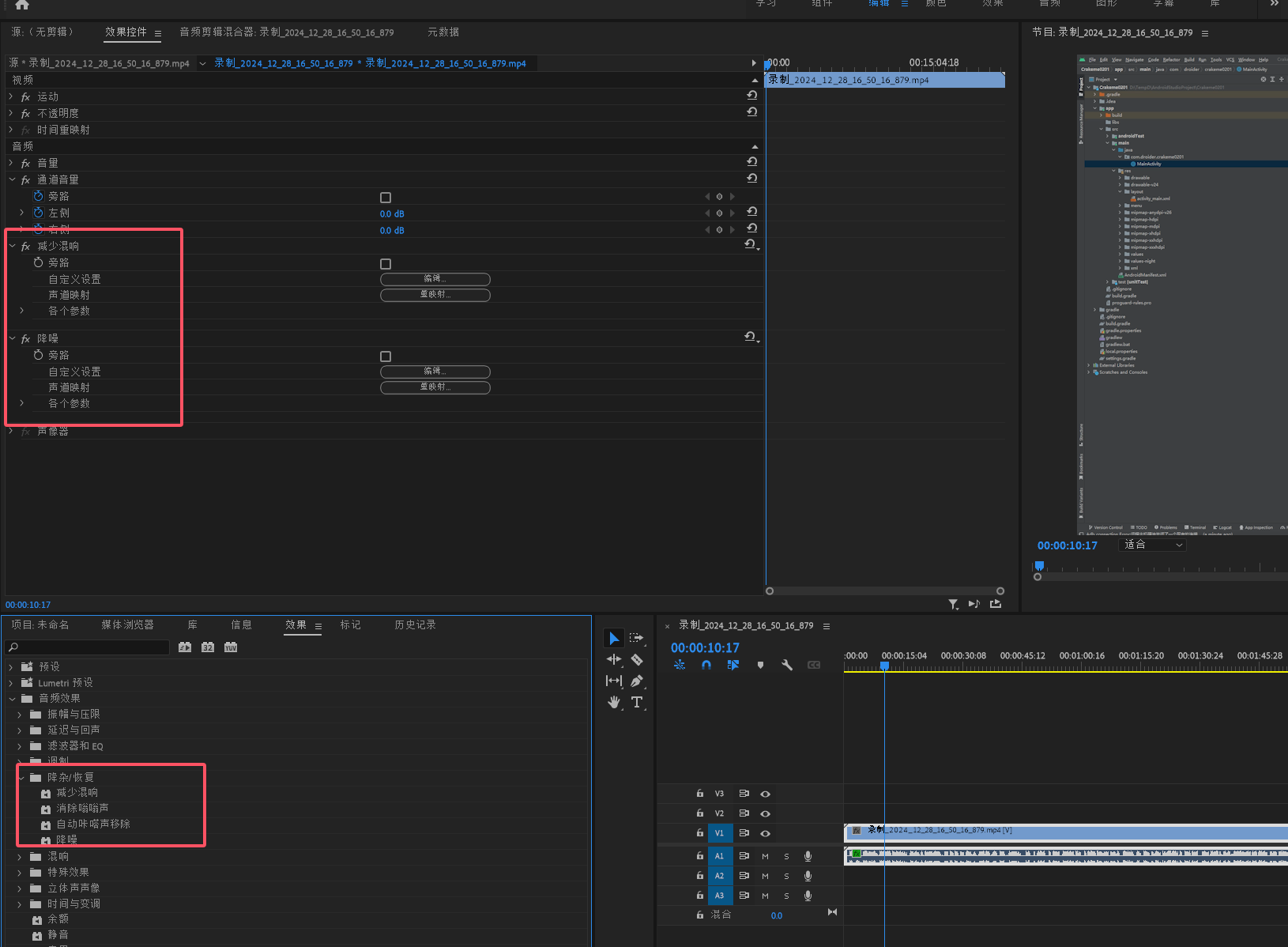Enable 旁路 checkbox under 减少混响
Screen dimensions: 1288x947
[386, 264]
